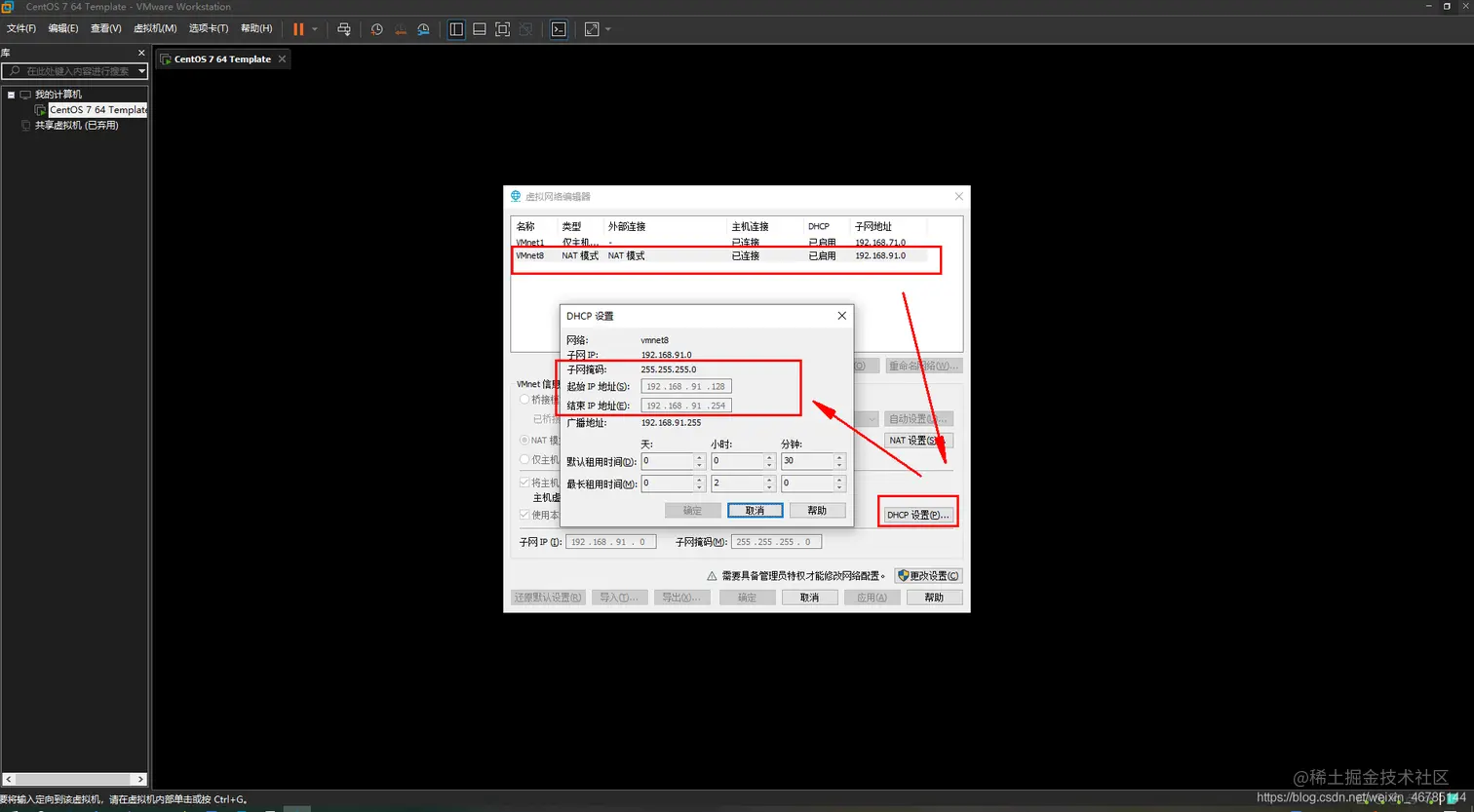
Task: Click the 更改设置(C) shield button
Action: click(x=928, y=576)
